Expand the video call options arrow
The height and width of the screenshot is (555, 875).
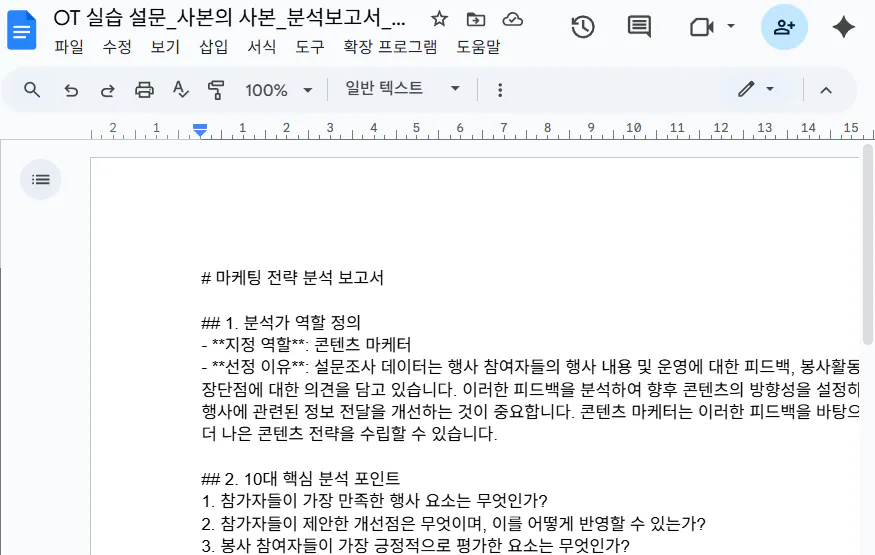click(x=731, y=26)
